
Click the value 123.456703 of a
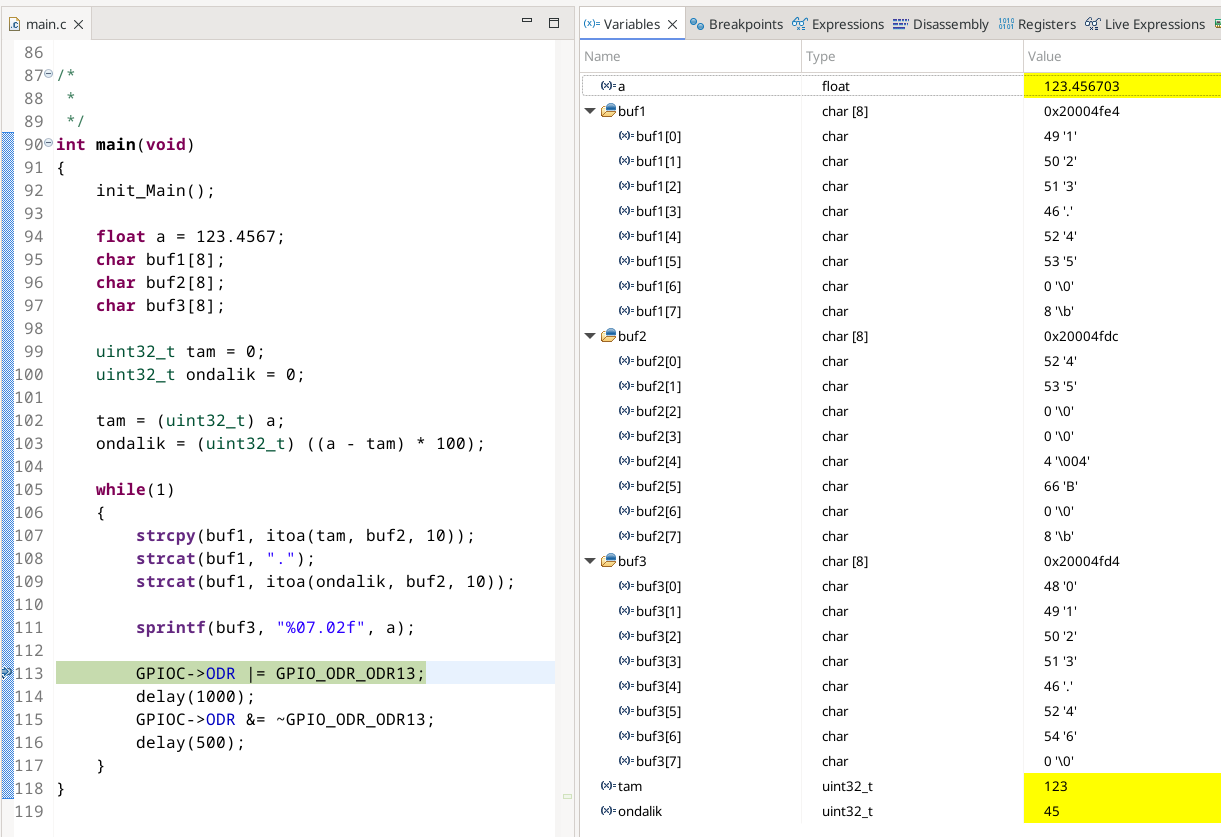pyautogui.click(x=1080, y=86)
